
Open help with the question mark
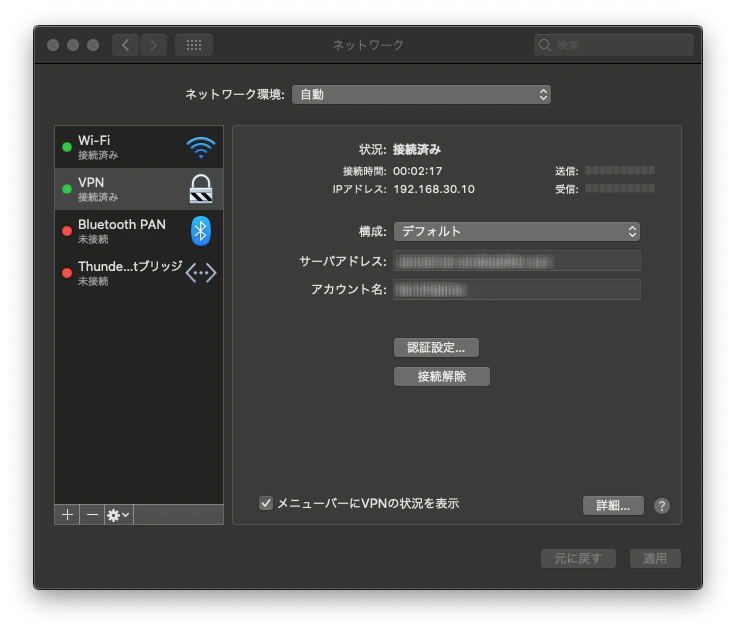(662, 506)
